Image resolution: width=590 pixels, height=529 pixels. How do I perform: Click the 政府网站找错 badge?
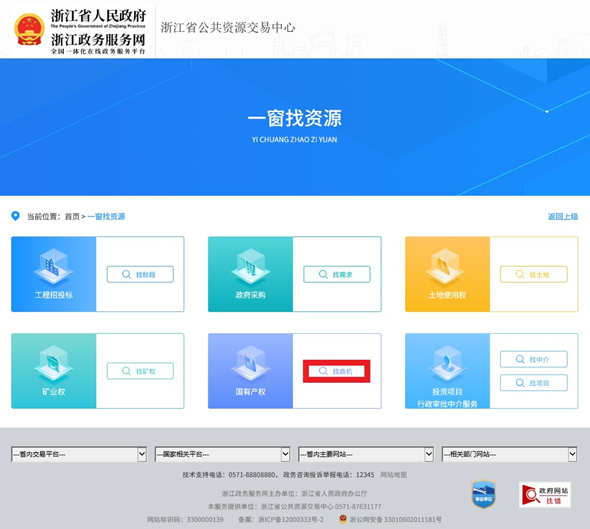(x=545, y=495)
